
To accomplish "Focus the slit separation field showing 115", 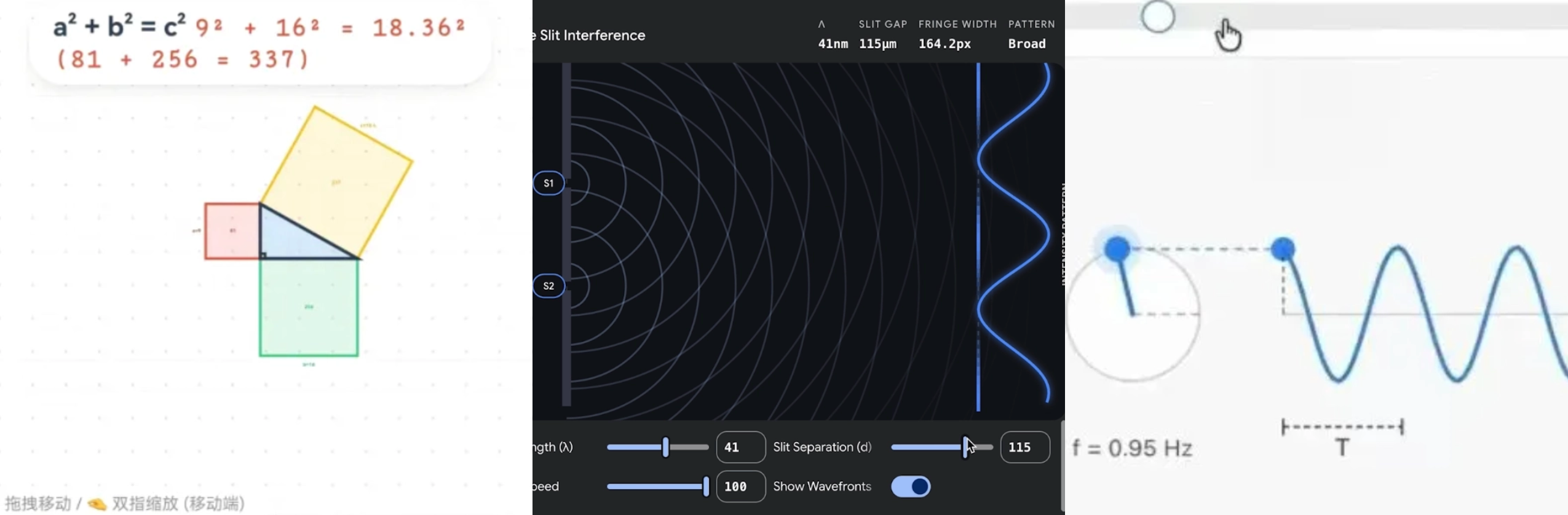I will pyautogui.click(x=1024, y=447).
